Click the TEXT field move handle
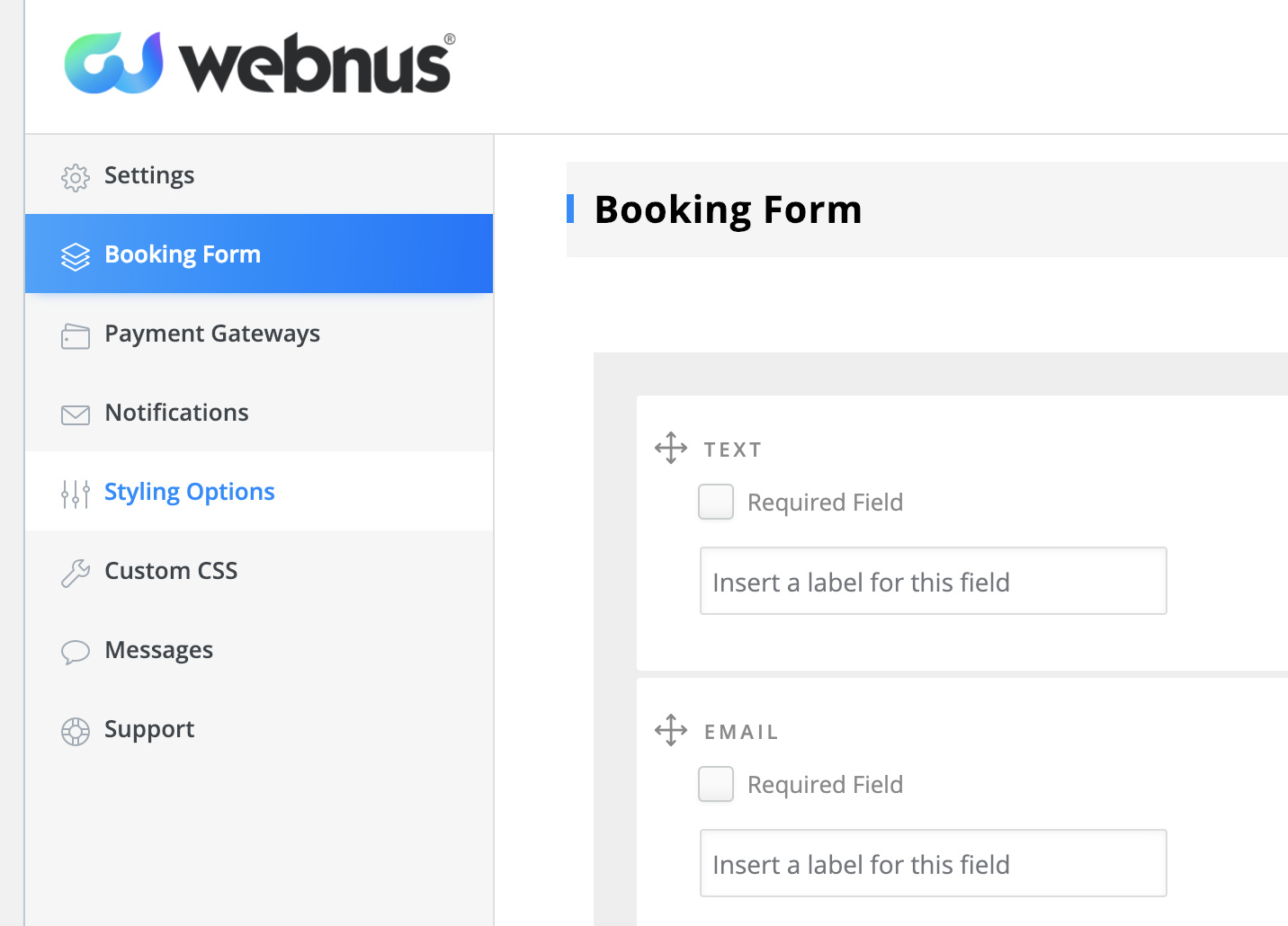1288x926 pixels. tap(671, 448)
